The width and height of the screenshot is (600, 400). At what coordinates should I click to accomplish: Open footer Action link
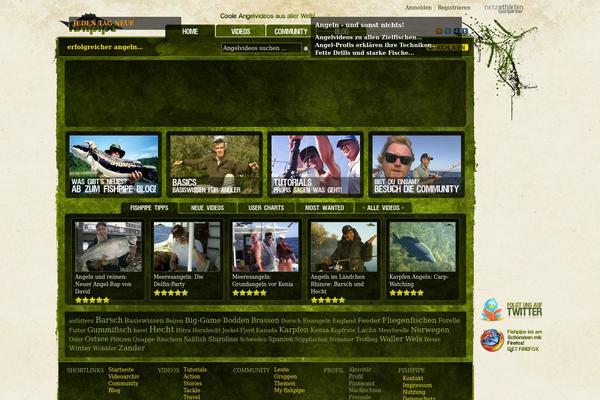(x=192, y=377)
